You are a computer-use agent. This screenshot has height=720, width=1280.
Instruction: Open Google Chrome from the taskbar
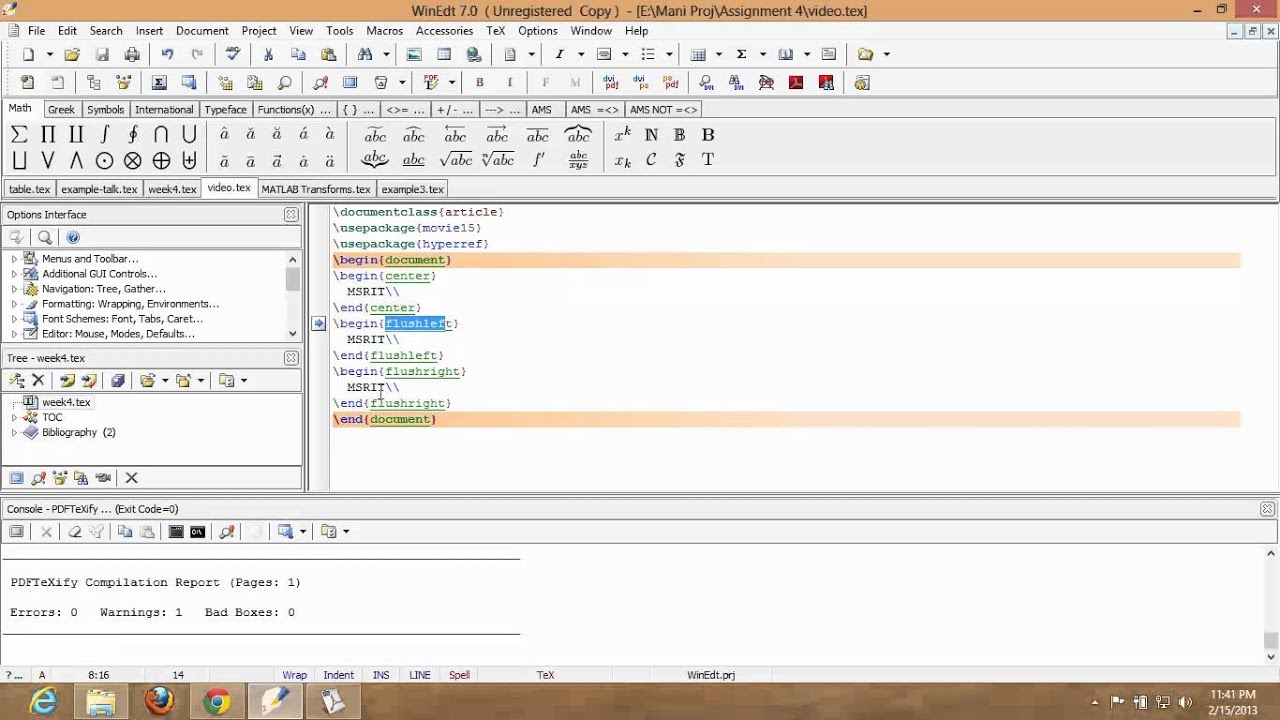tap(217, 702)
